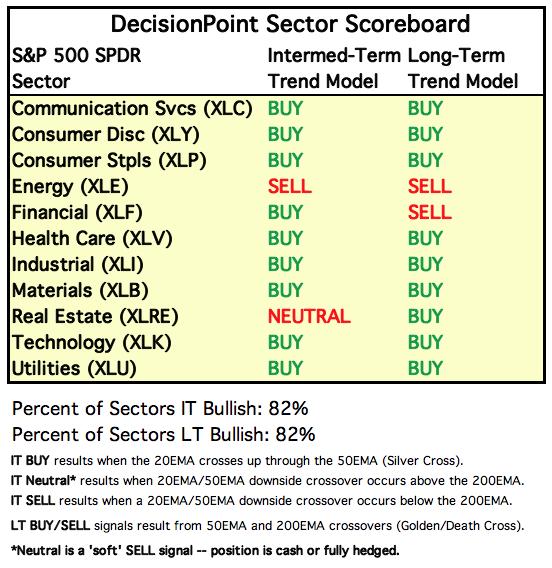
Task: Select the Technology (XLK) sector label
Action: click(91, 343)
